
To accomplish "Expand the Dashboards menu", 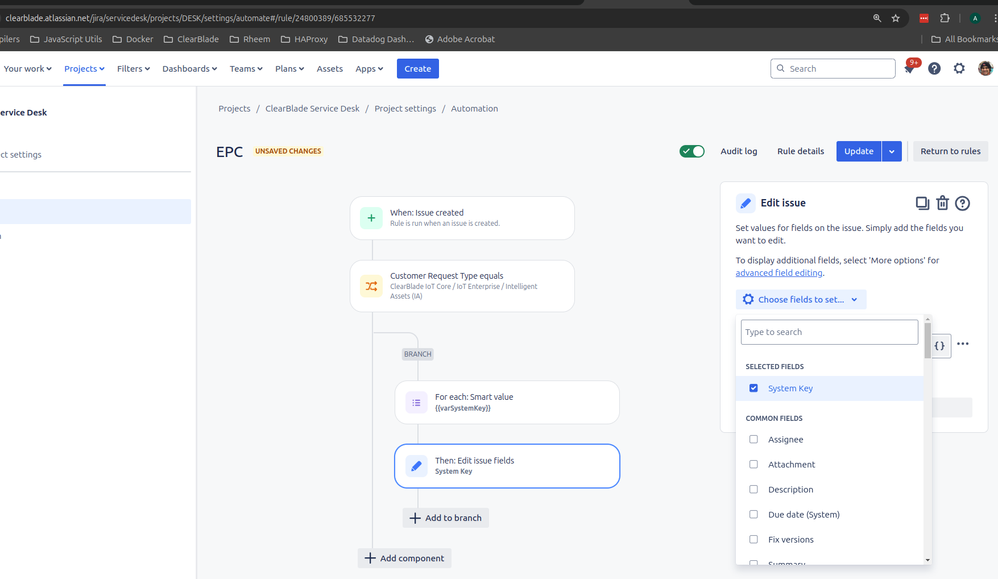I will click(190, 69).
